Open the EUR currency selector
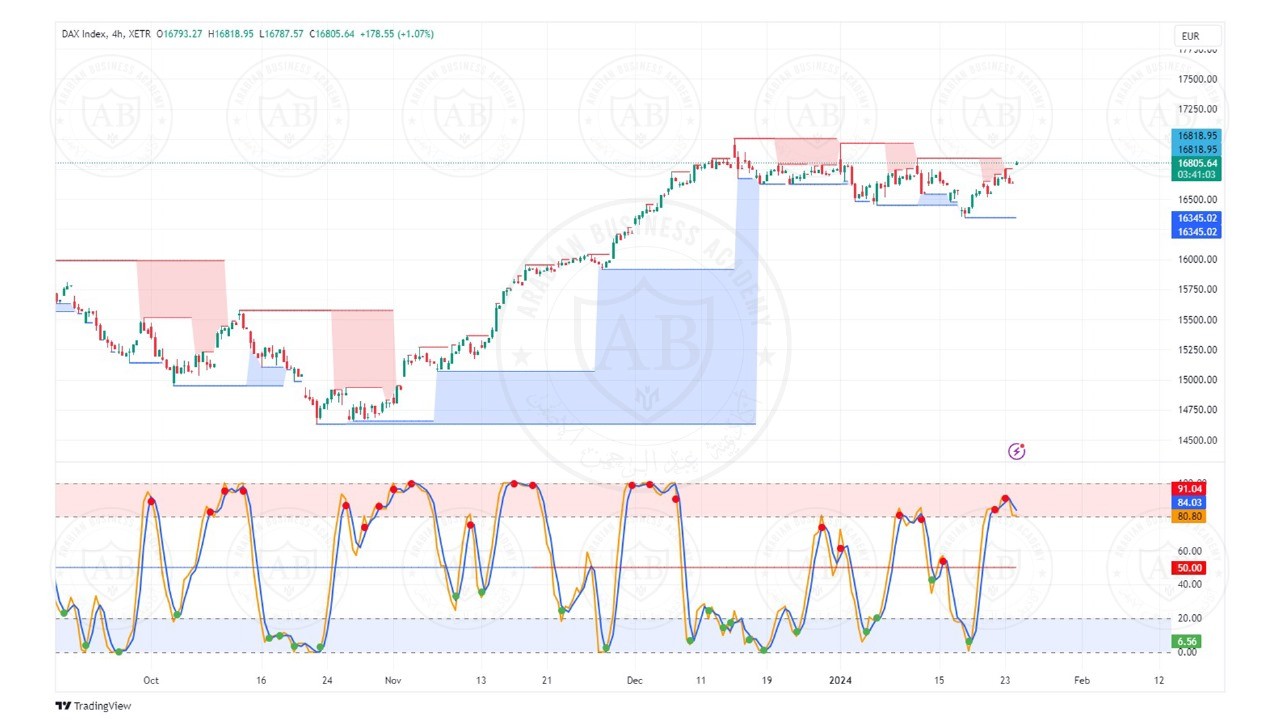Viewport: 1280px width, 720px height. pos(1198,36)
